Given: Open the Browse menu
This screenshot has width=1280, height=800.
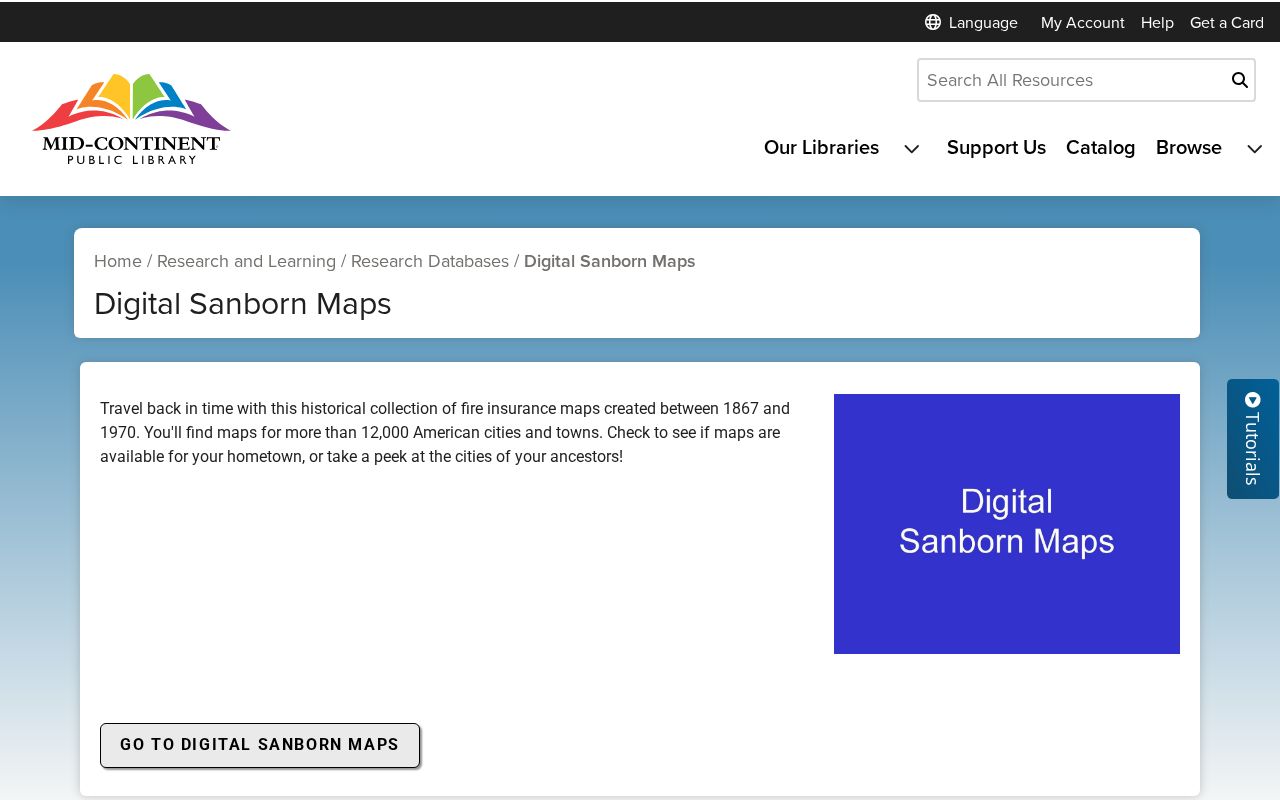Looking at the screenshot, I should (x=1188, y=148).
